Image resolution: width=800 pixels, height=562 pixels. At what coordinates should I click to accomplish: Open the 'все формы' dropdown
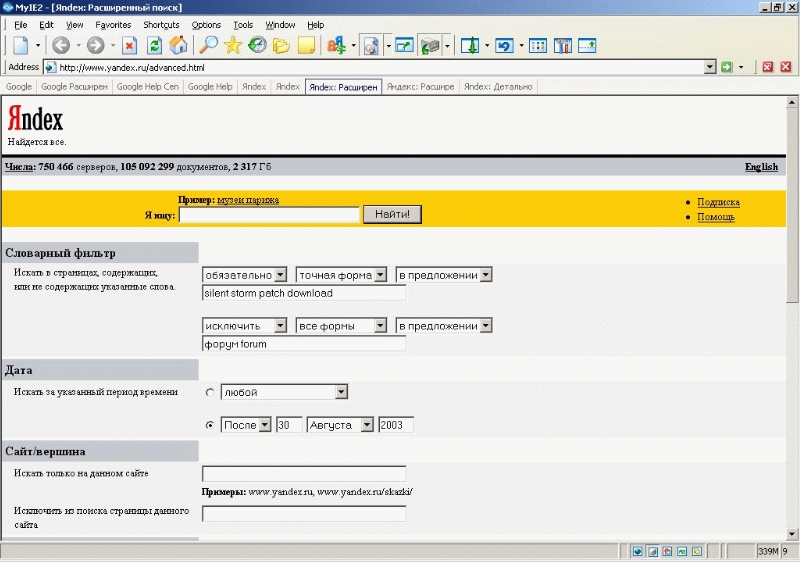pyautogui.click(x=341, y=325)
